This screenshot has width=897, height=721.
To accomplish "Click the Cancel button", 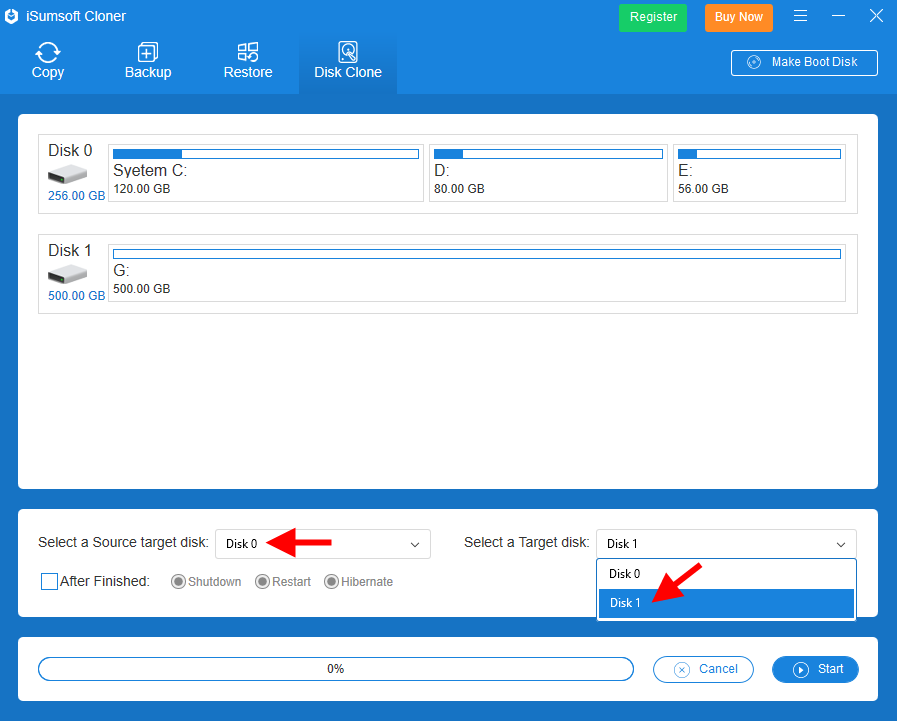I will coord(703,670).
